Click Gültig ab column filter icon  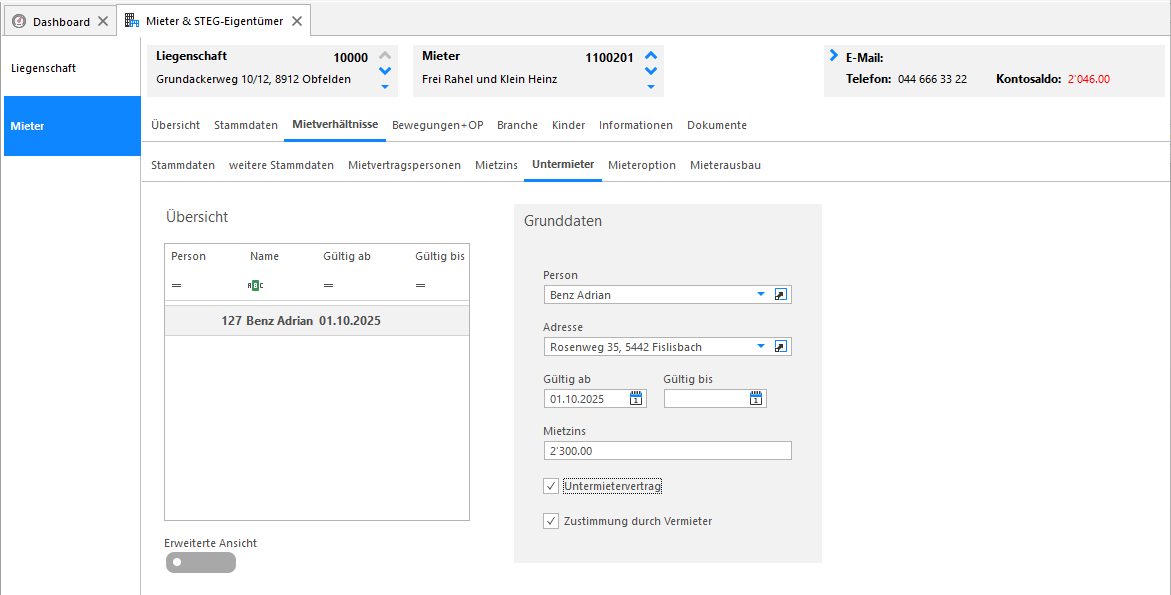(x=329, y=285)
